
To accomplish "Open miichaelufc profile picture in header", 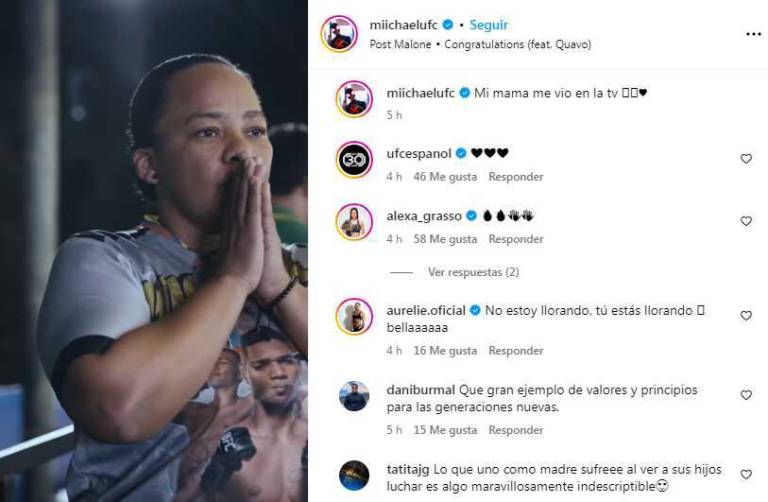I will (339, 34).
